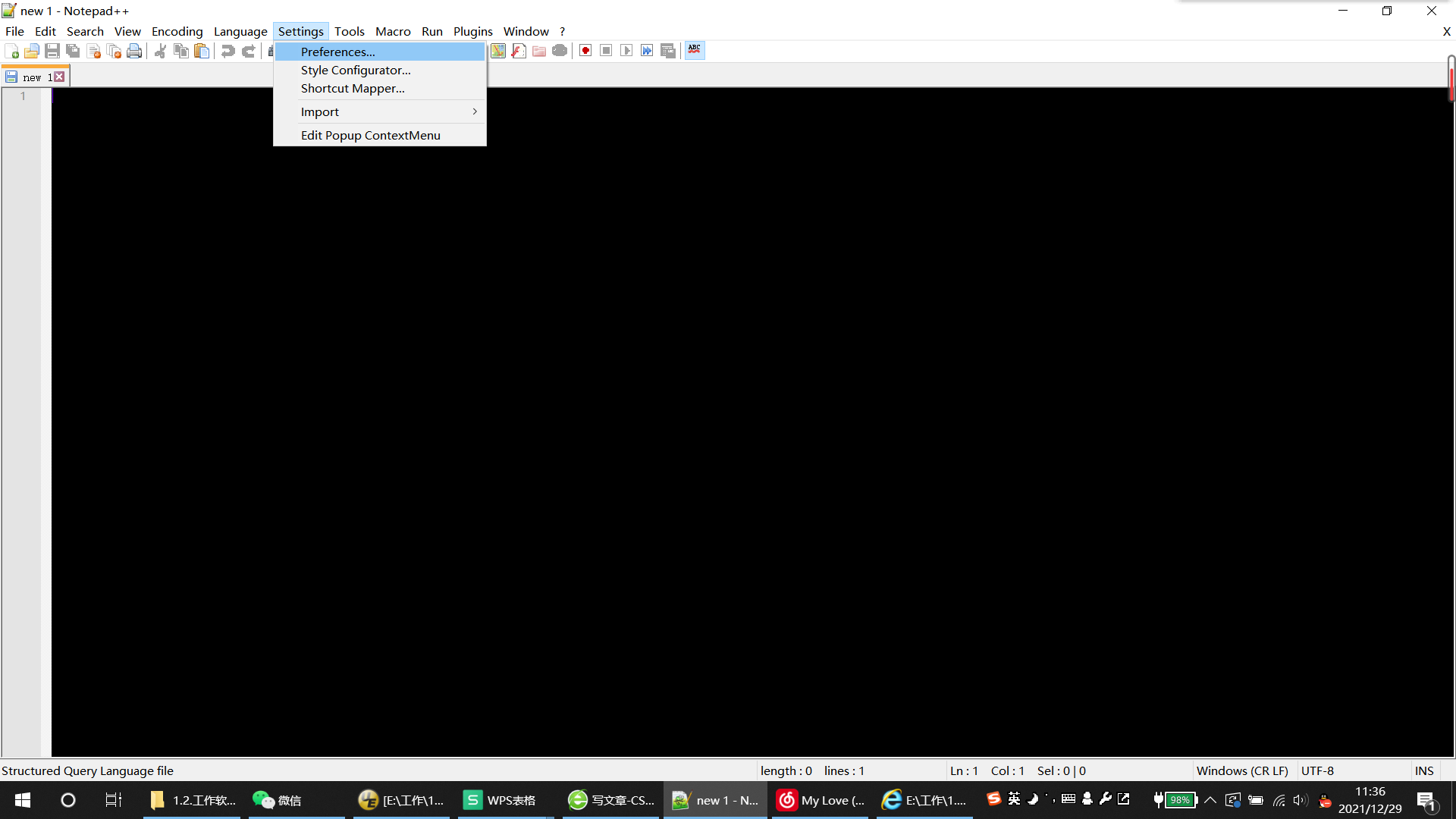Toggle INS insert mode in the status bar
The image size is (1456, 819).
tap(1423, 770)
